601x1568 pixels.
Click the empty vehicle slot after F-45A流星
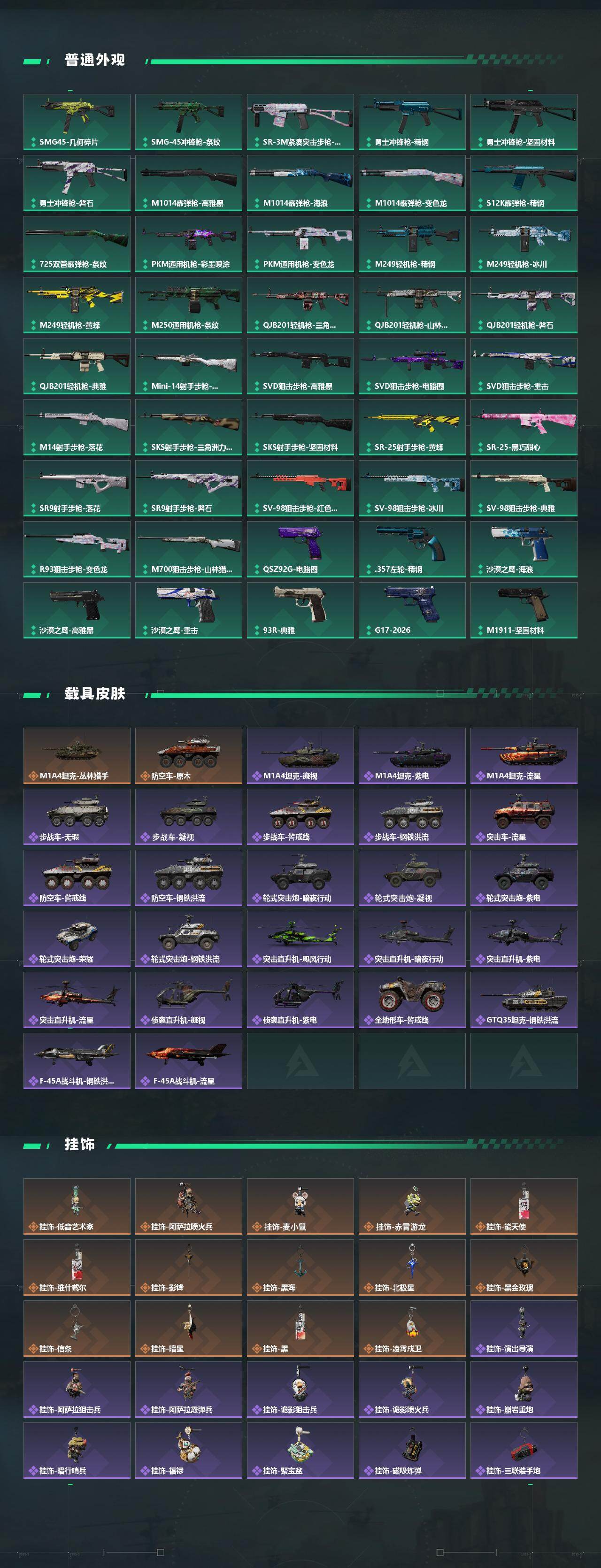click(300, 1061)
